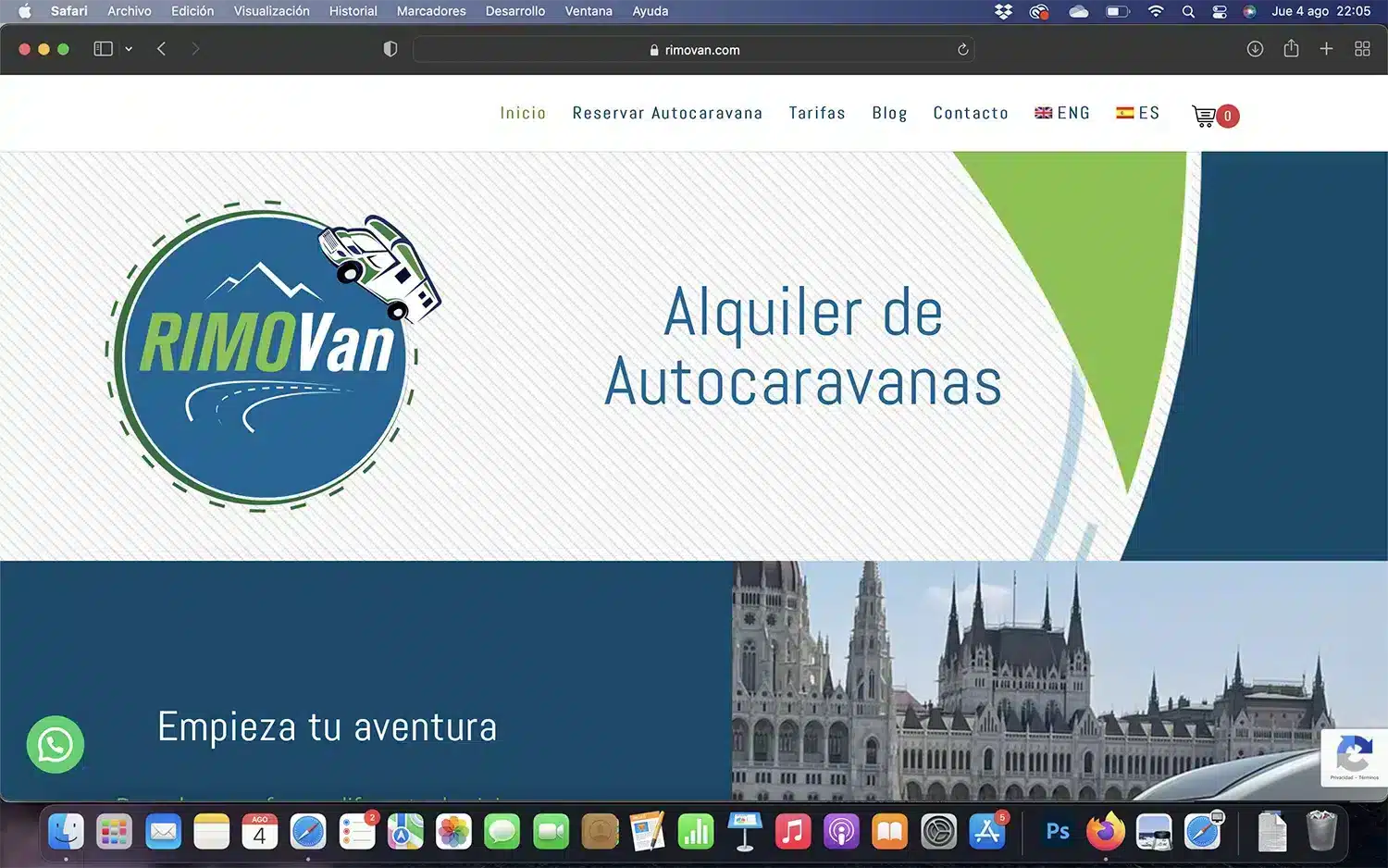Open Numbers from the Dock
1388x868 pixels.
click(696, 832)
